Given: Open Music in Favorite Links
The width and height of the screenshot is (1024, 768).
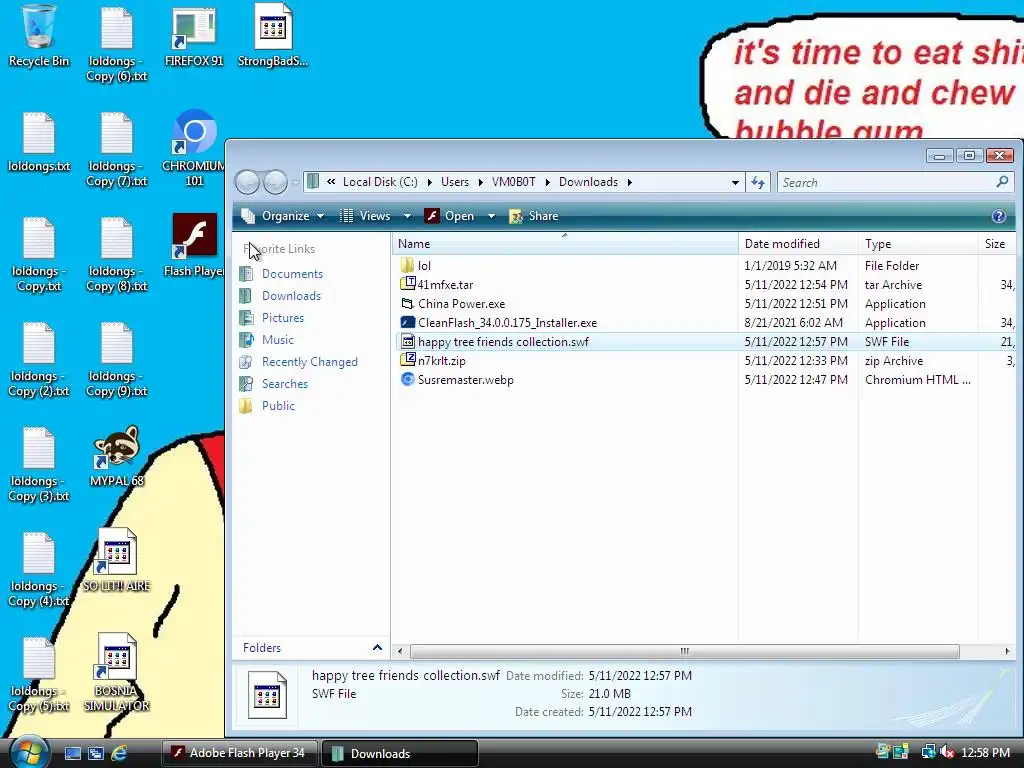Looking at the screenshot, I should (278, 340).
